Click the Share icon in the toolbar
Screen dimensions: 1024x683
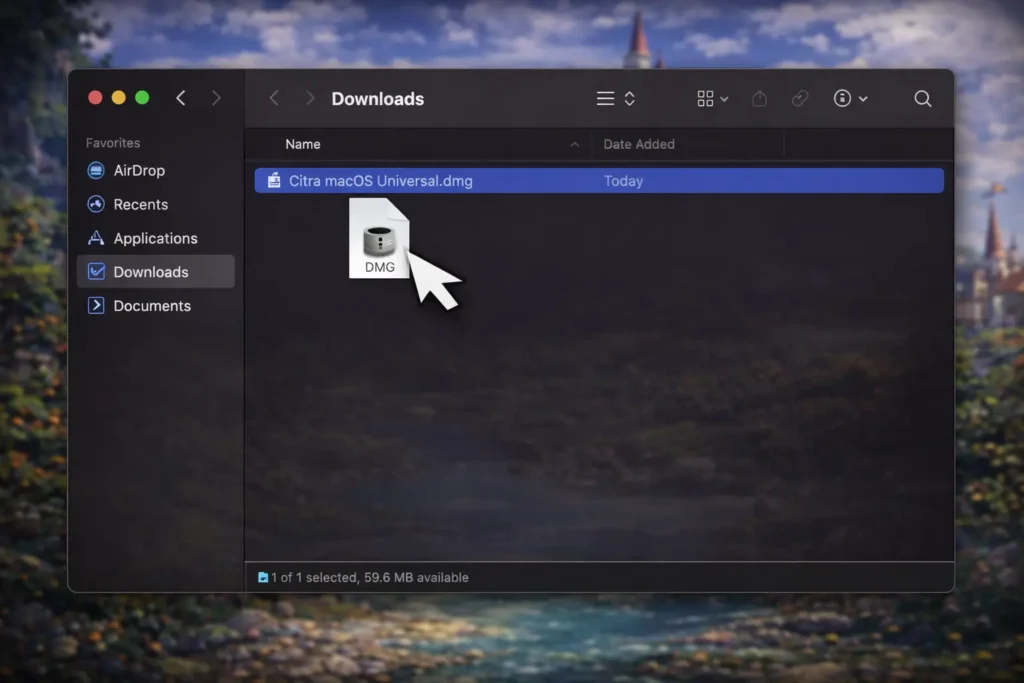758,98
